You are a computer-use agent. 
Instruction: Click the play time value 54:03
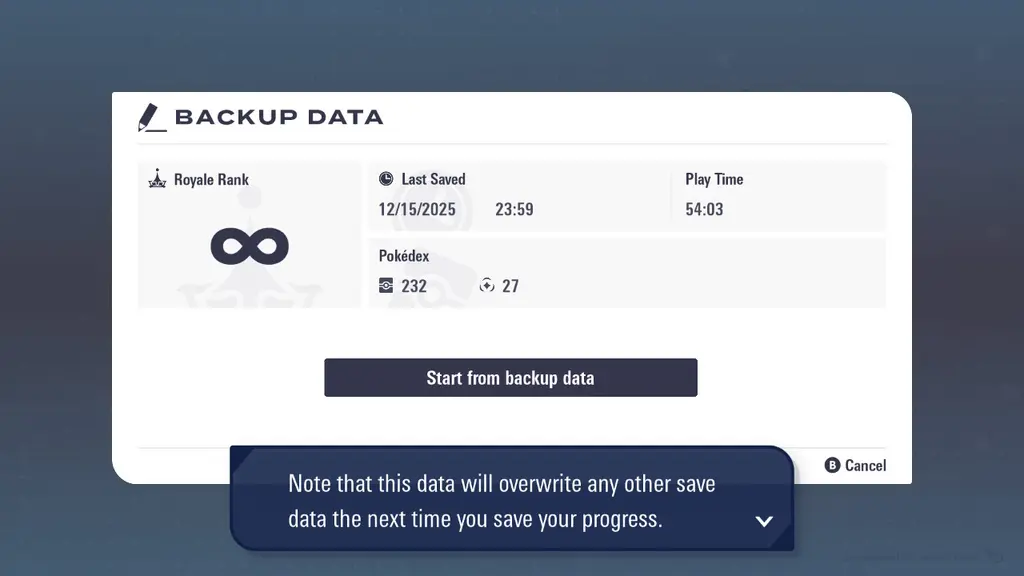(704, 209)
